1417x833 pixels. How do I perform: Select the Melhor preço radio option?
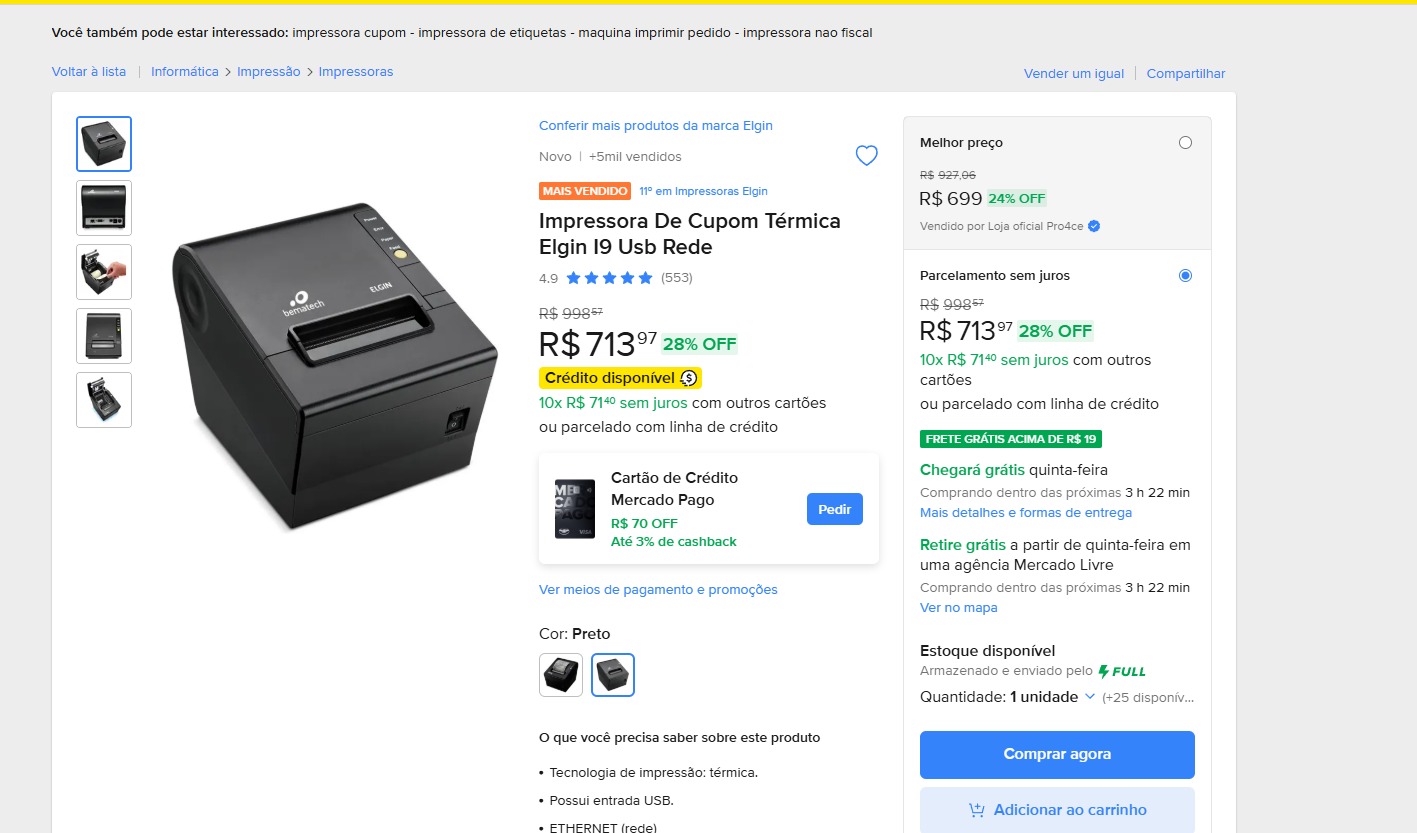1185,143
